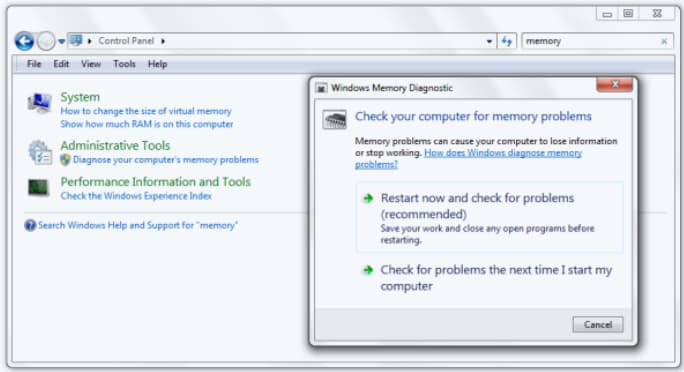Click Performance Information monitor icon

[x=39, y=188]
